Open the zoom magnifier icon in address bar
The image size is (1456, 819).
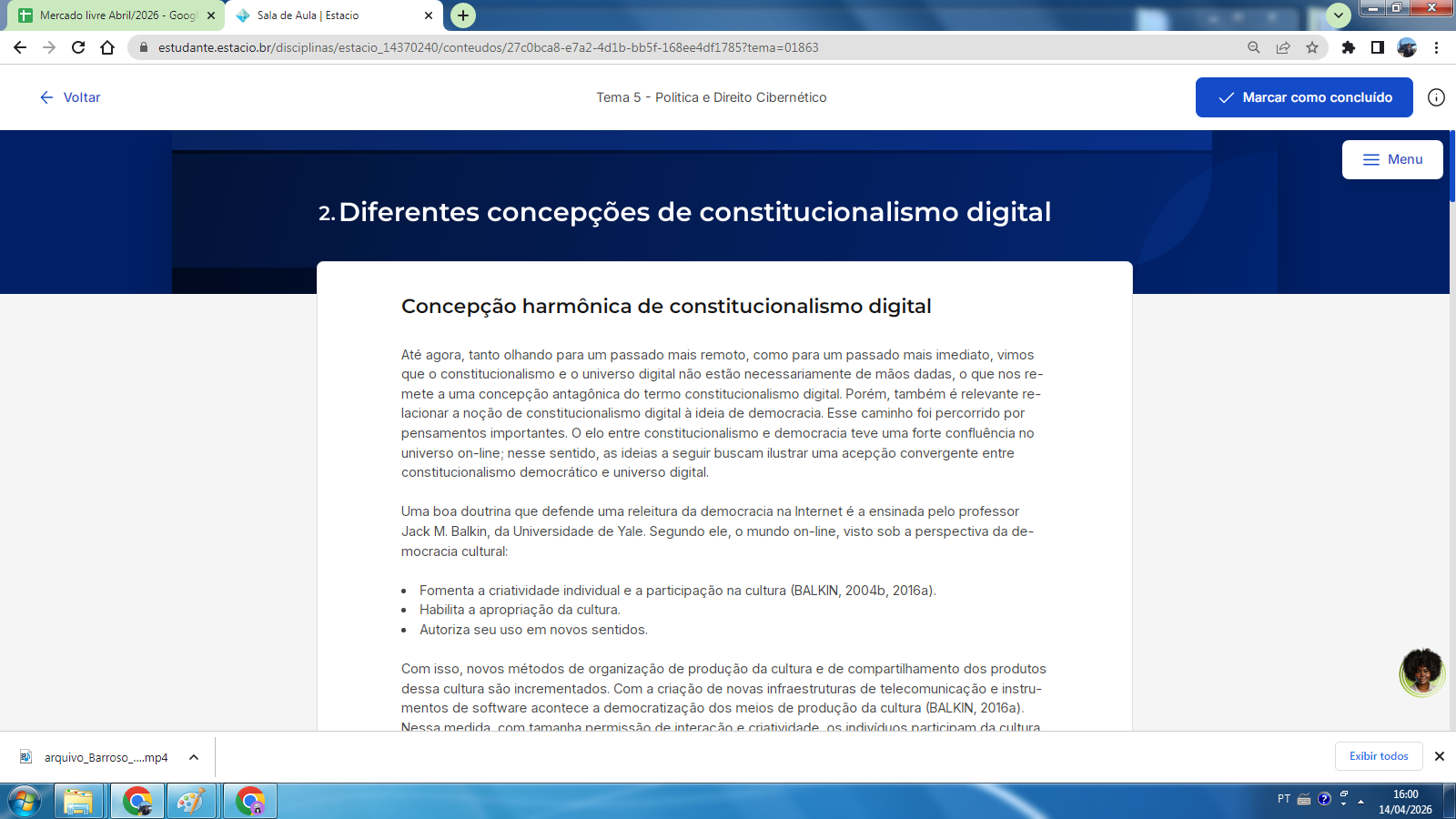pos(1254,47)
